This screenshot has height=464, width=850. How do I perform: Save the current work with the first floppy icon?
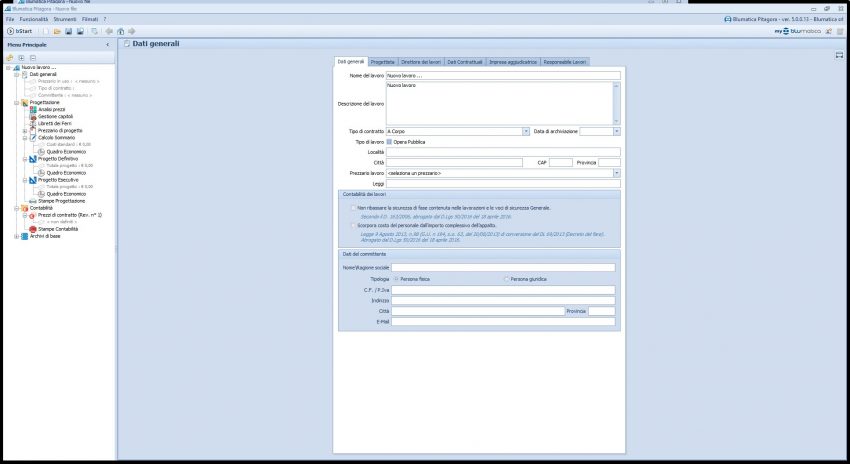(x=68, y=31)
